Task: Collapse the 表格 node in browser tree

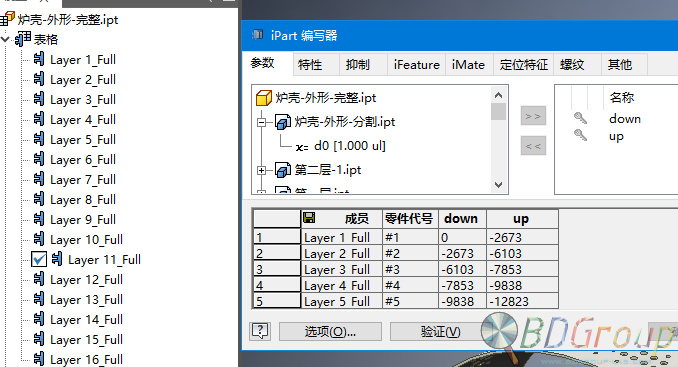Action: pyautogui.click(x=5, y=39)
